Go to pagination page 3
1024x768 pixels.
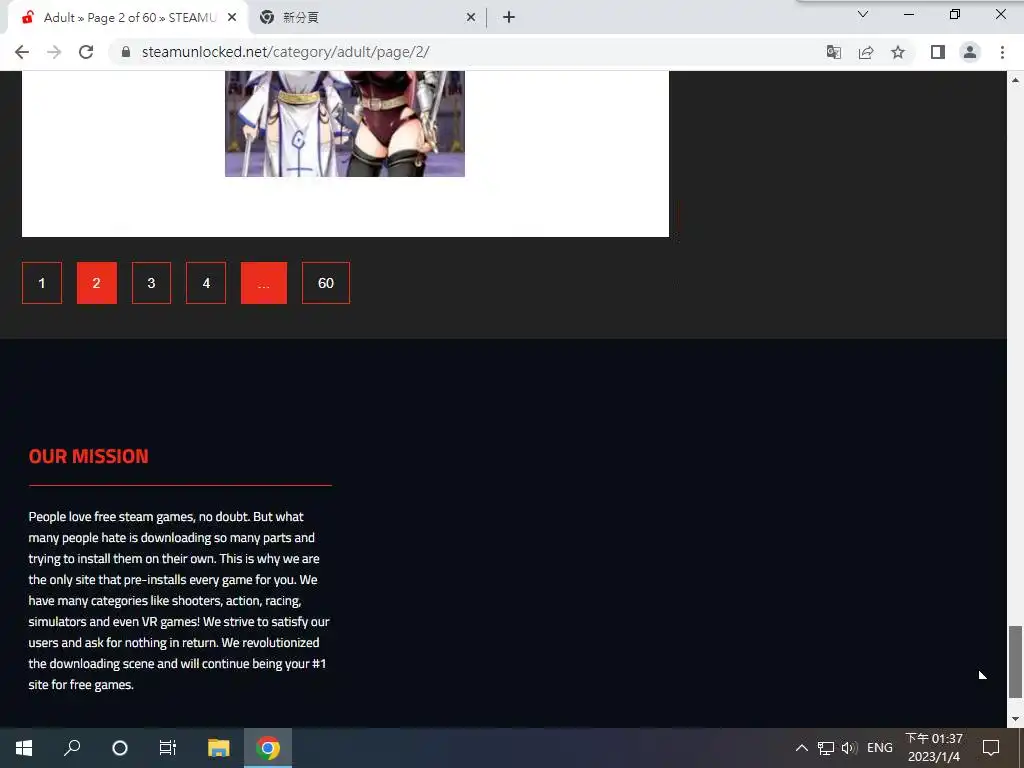[152, 283]
